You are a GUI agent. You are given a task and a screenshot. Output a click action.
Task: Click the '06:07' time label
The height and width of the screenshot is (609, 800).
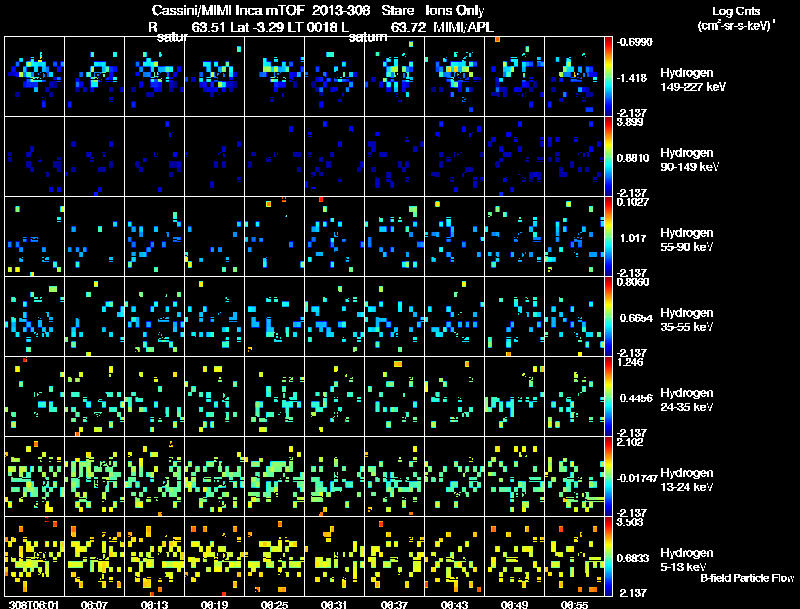click(94, 604)
